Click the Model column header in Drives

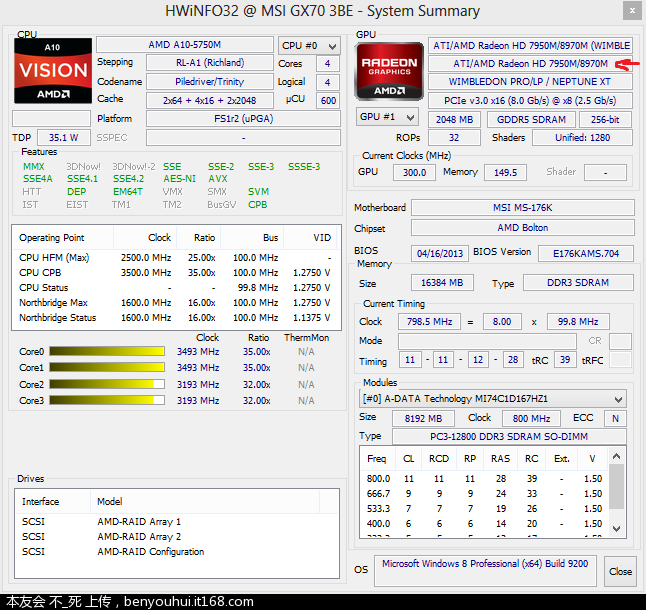[205, 501]
